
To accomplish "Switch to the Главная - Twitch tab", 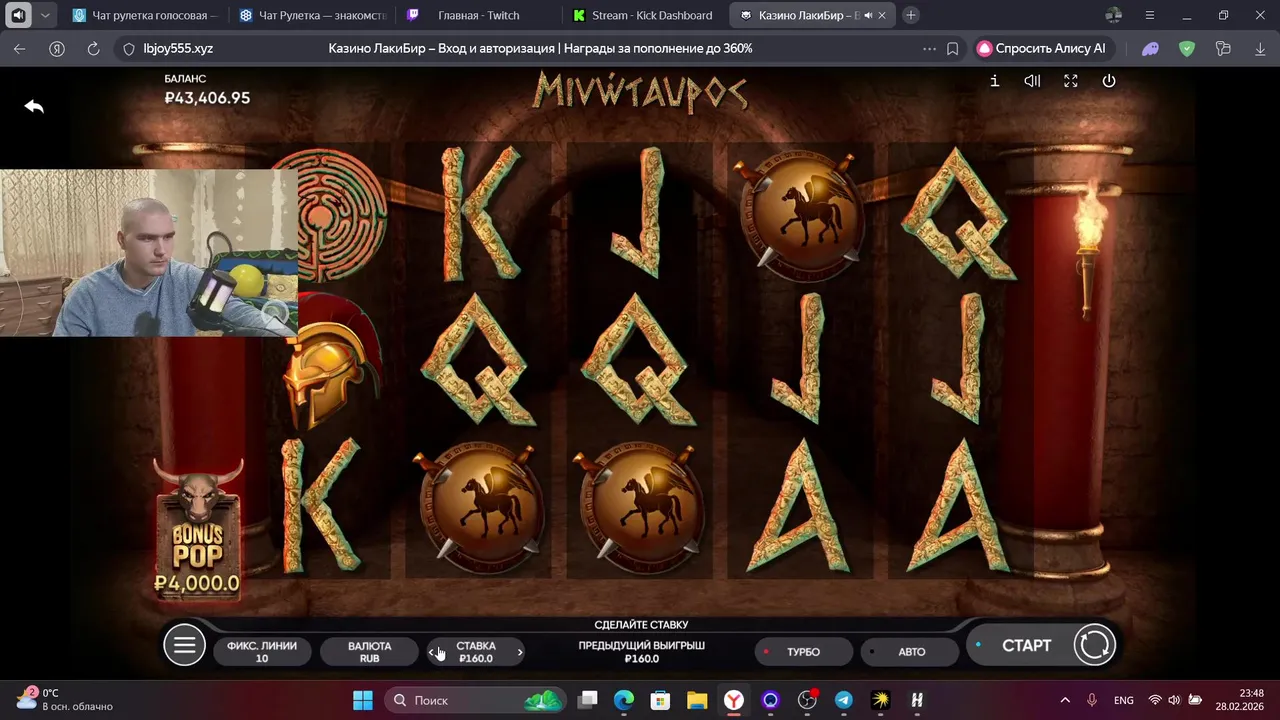I will (x=480, y=15).
